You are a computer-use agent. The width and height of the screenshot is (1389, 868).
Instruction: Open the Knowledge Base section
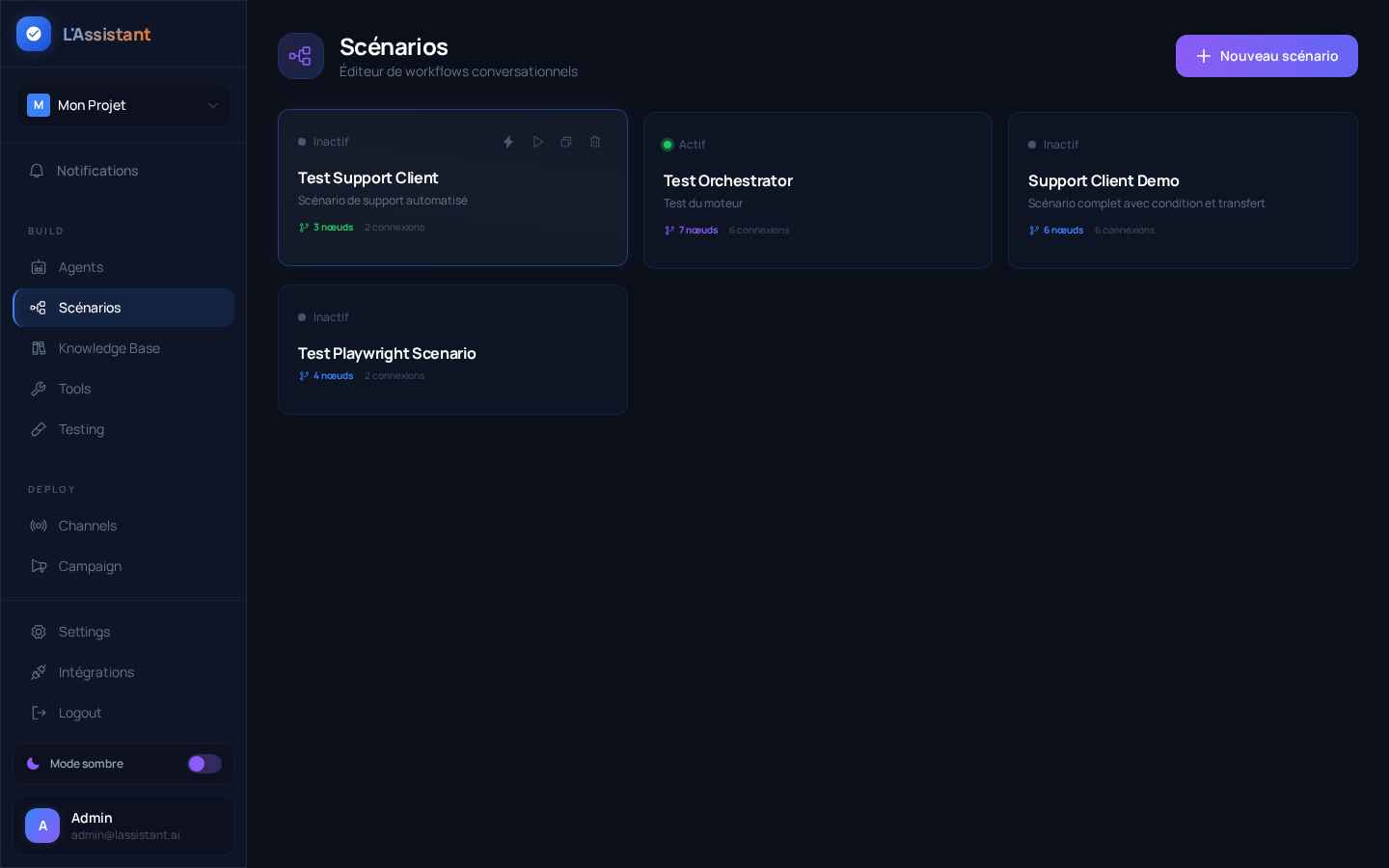pyautogui.click(x=108, y=348)
